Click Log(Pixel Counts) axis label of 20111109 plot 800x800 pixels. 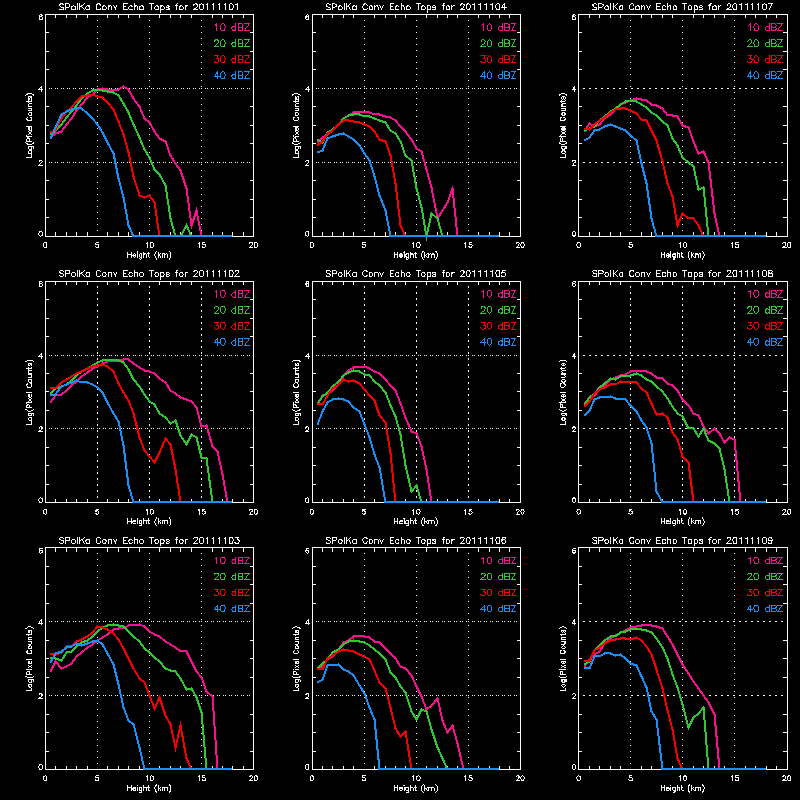click(563, 659)
